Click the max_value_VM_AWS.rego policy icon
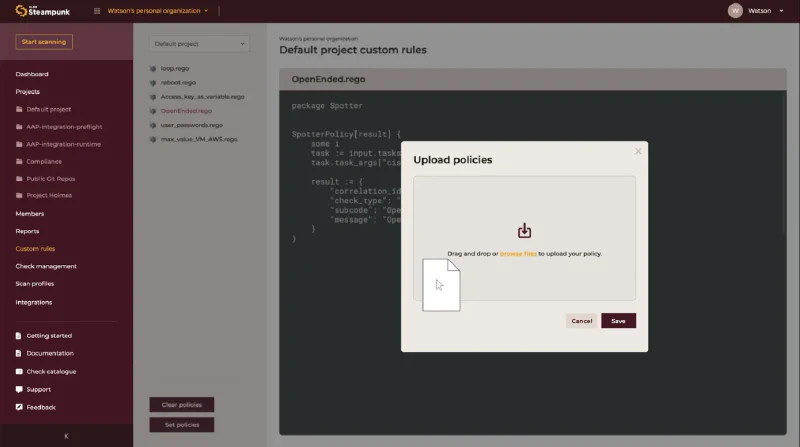Viewport: 800px width, 447px height. [153, 139]
